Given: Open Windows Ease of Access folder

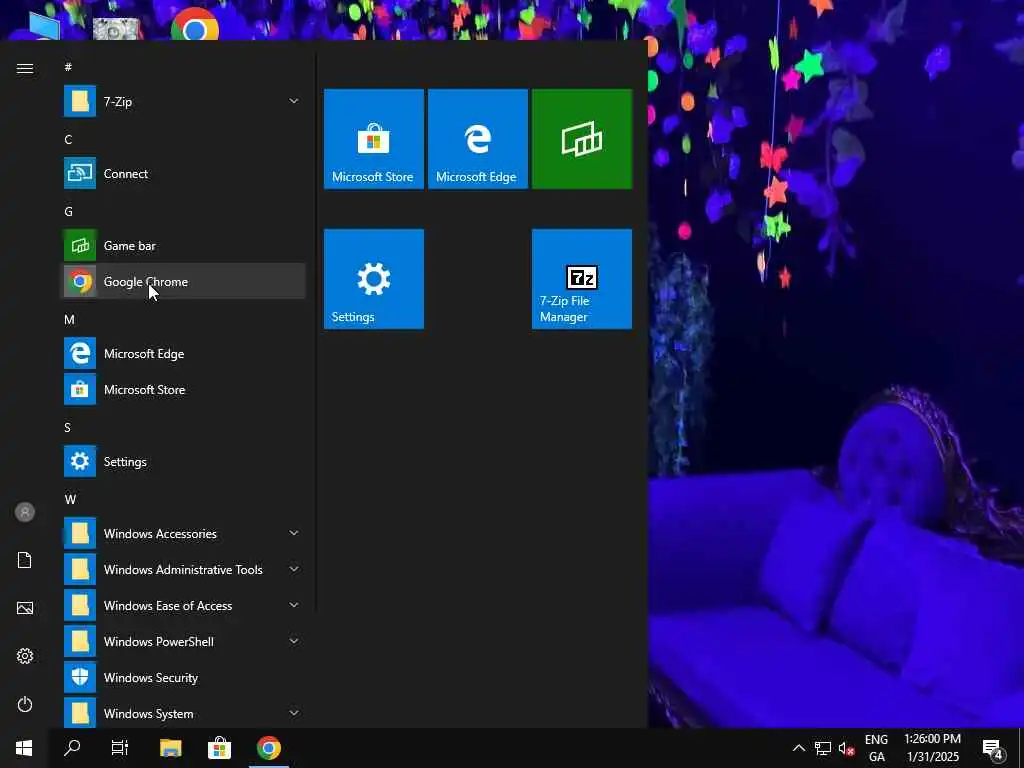Looking at the screenshot, I should [x=183, y=605].
